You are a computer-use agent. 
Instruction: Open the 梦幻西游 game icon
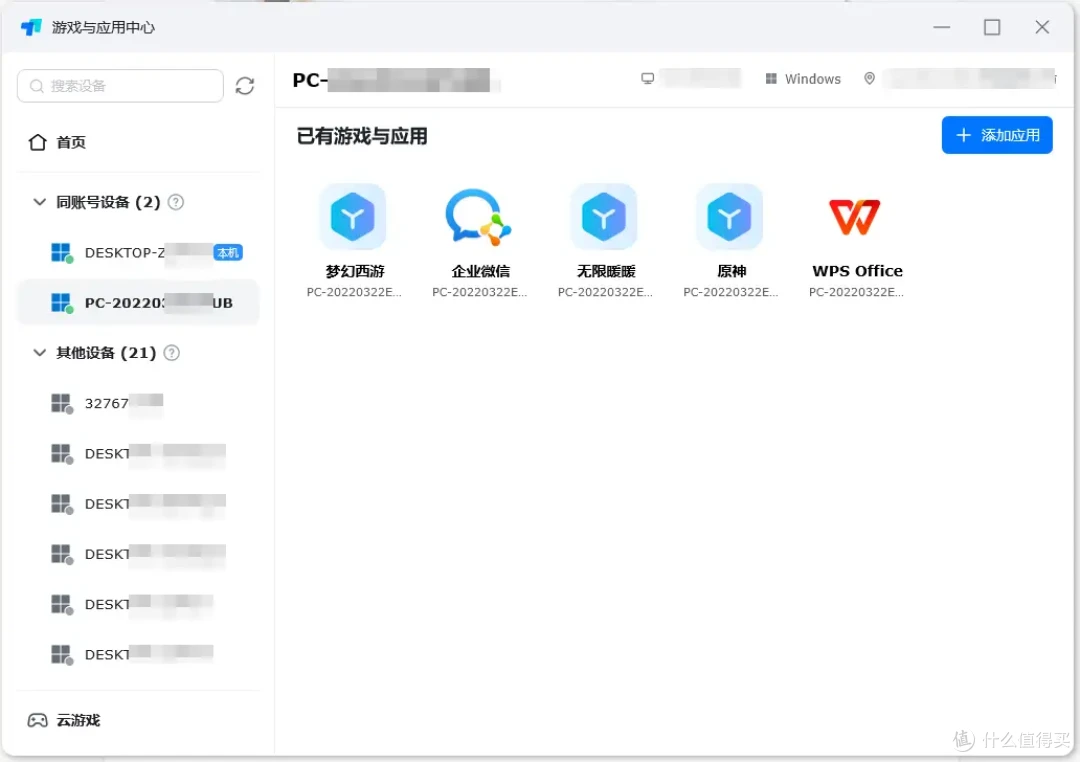click(353, 217)
